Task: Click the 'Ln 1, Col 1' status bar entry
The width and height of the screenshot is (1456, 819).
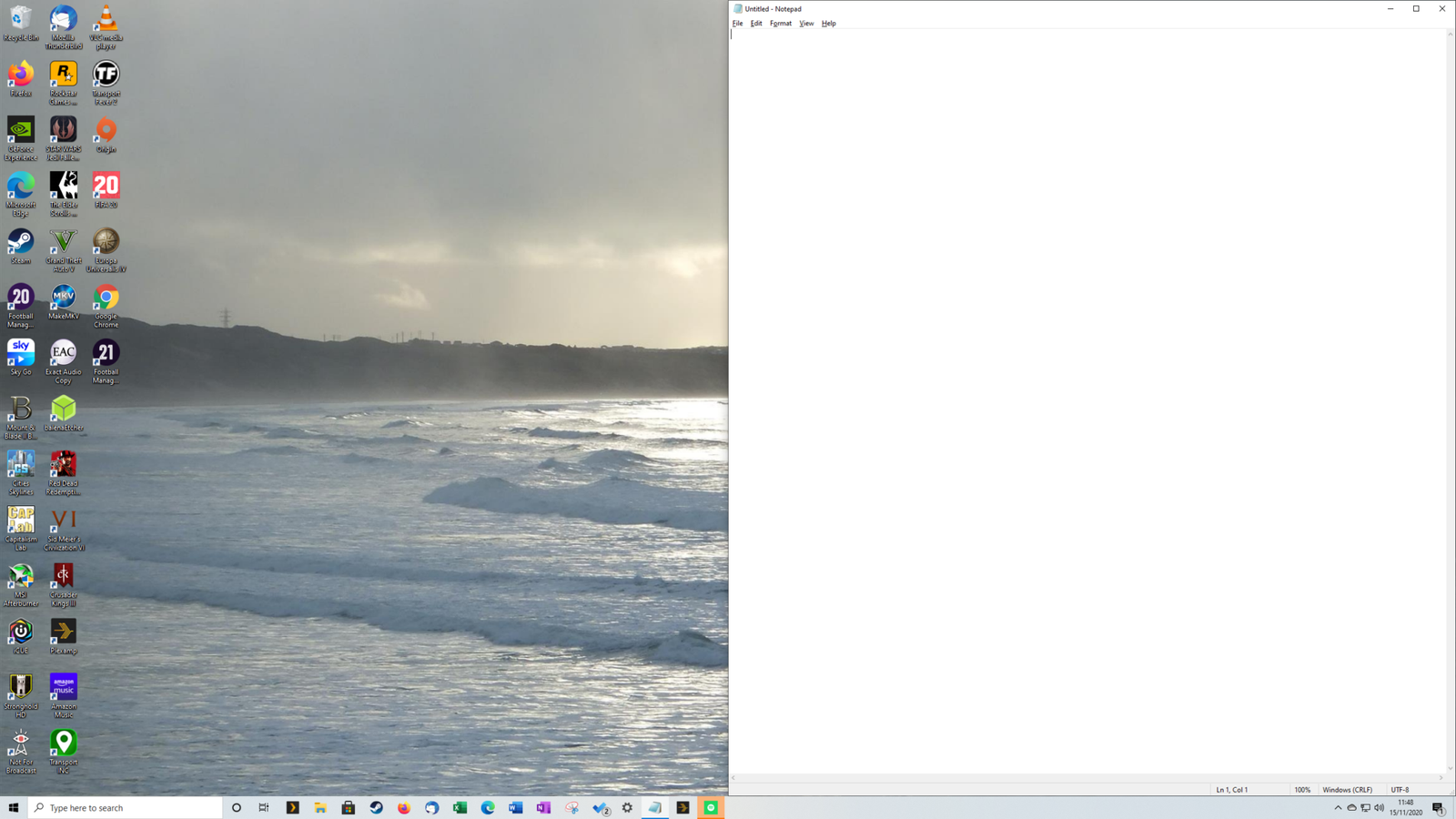Action: coord(1232,790)
